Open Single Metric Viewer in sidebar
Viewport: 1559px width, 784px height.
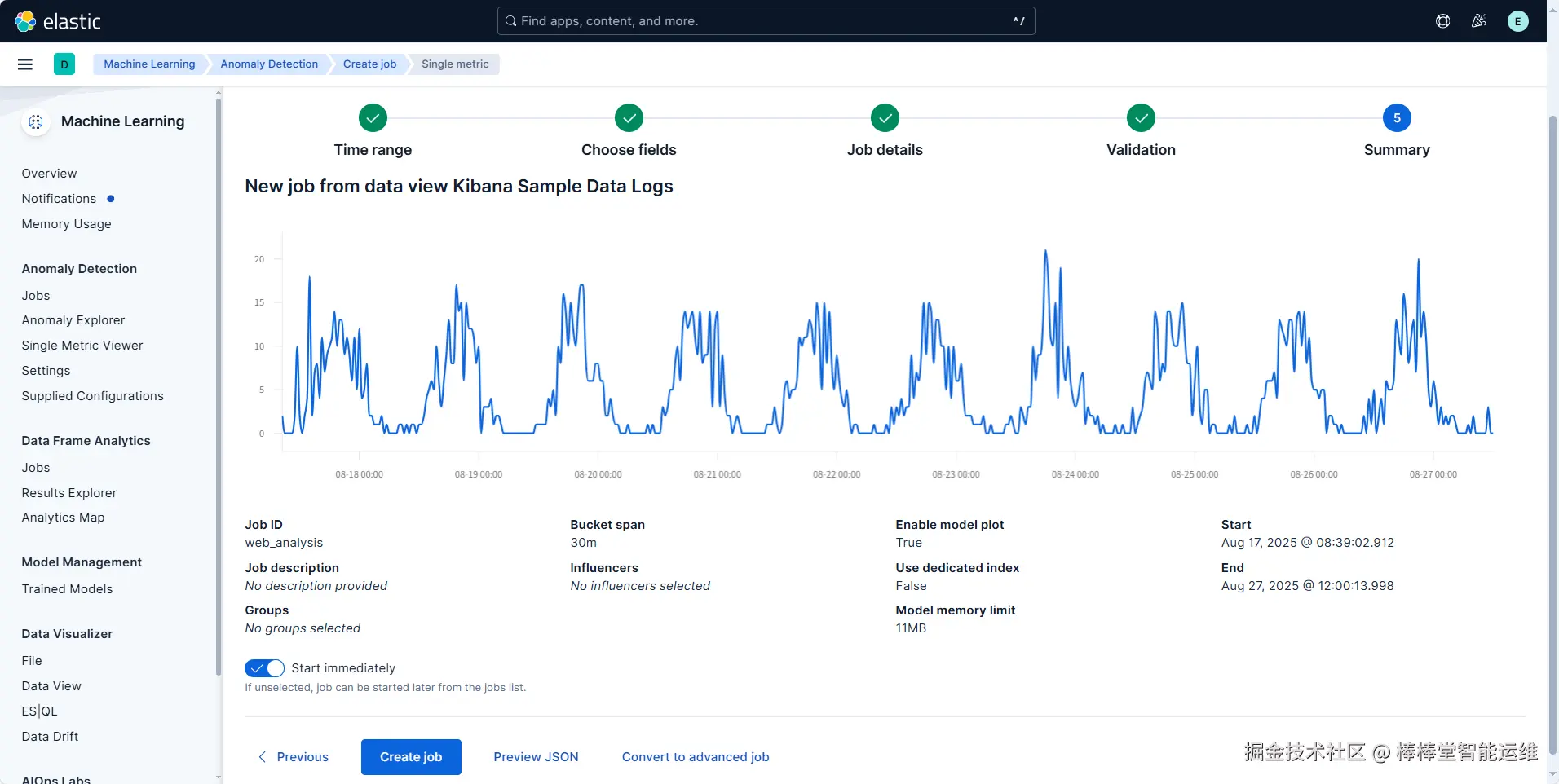pyautogui.click(x=82, y=346)
